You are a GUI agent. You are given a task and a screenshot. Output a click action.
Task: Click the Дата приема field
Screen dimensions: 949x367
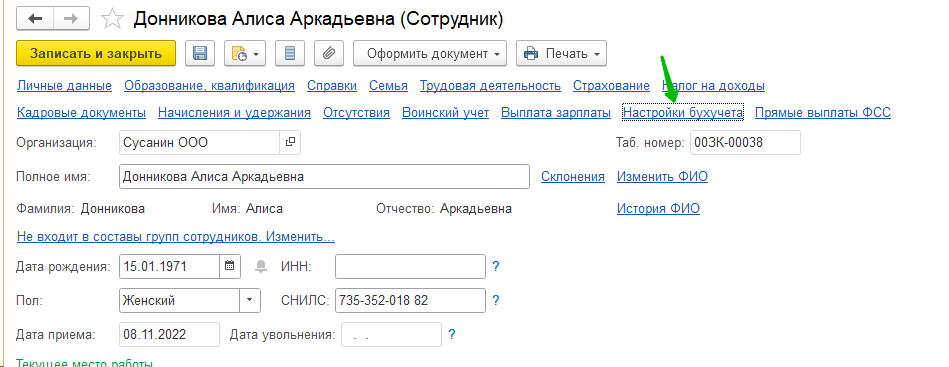tap(169, 334)
